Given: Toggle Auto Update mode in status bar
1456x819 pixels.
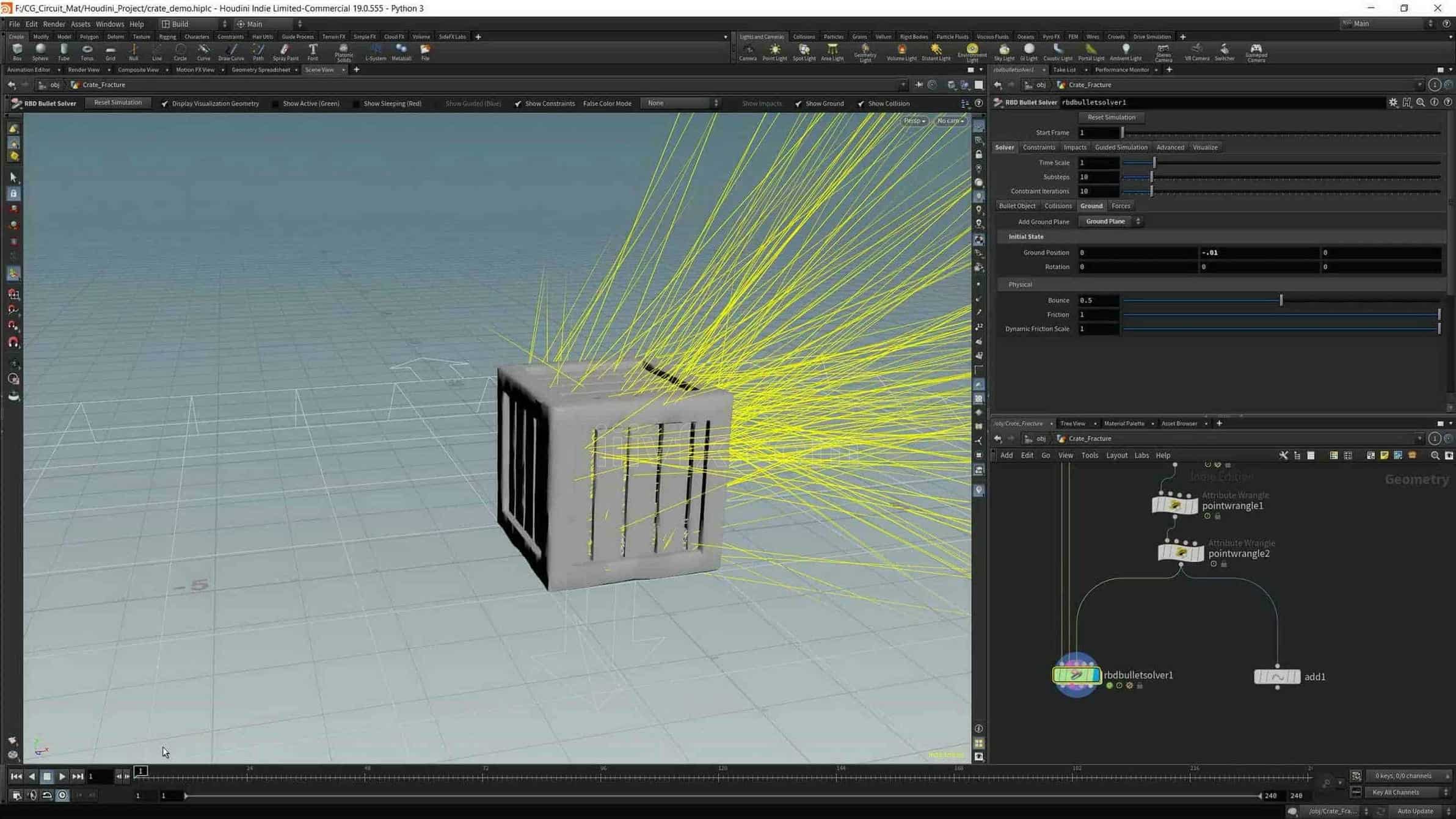Looking at the screenshot, I should click(1420, 811).
